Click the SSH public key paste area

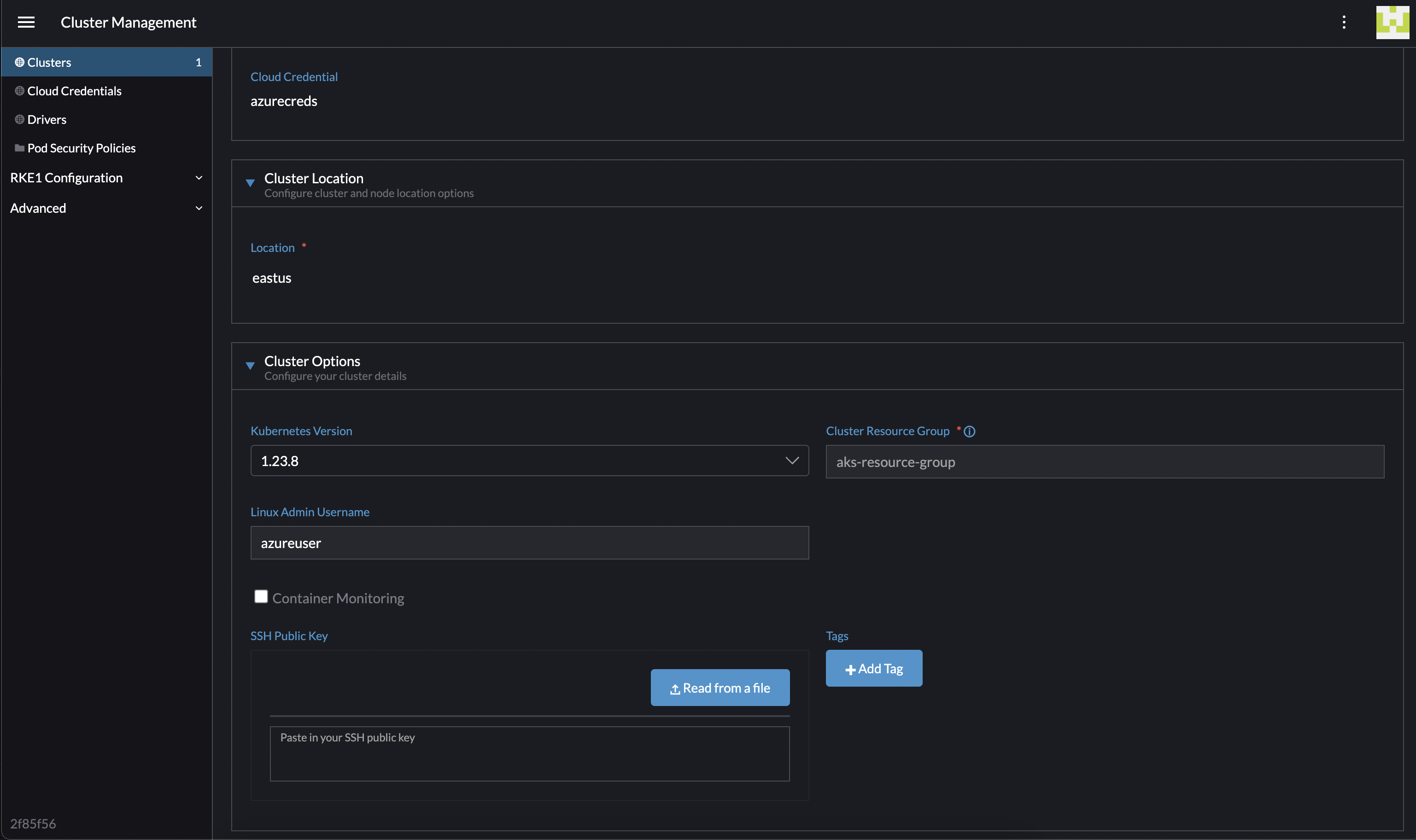tap(529, 753)
